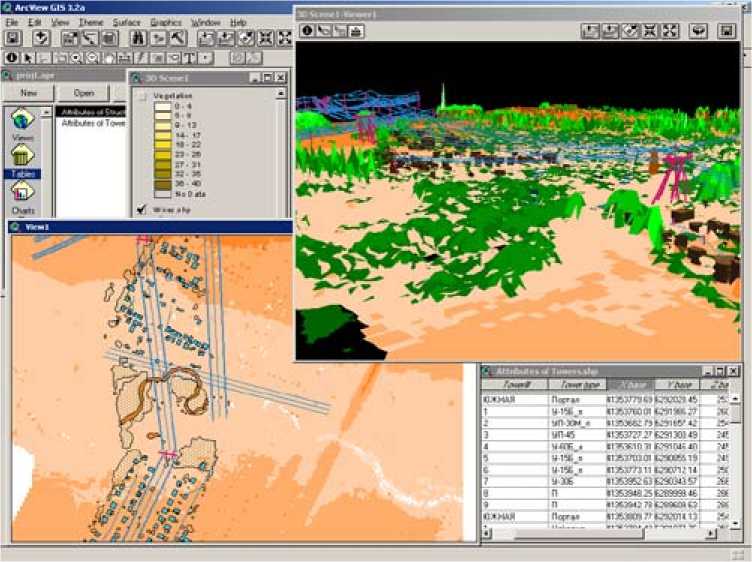The image size is (752, 562).
Task: Select the Text tool (T) icon
Action: point(188,57)
